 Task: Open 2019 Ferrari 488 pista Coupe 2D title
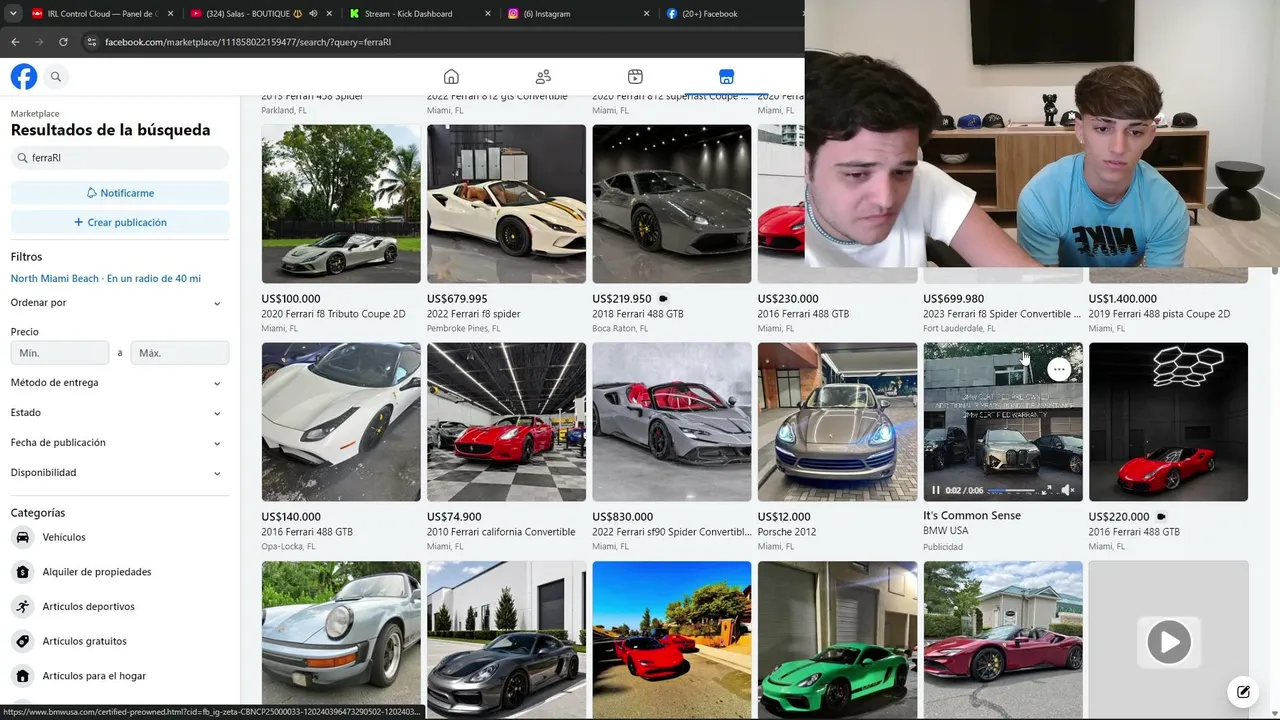tap(1159, 314)
